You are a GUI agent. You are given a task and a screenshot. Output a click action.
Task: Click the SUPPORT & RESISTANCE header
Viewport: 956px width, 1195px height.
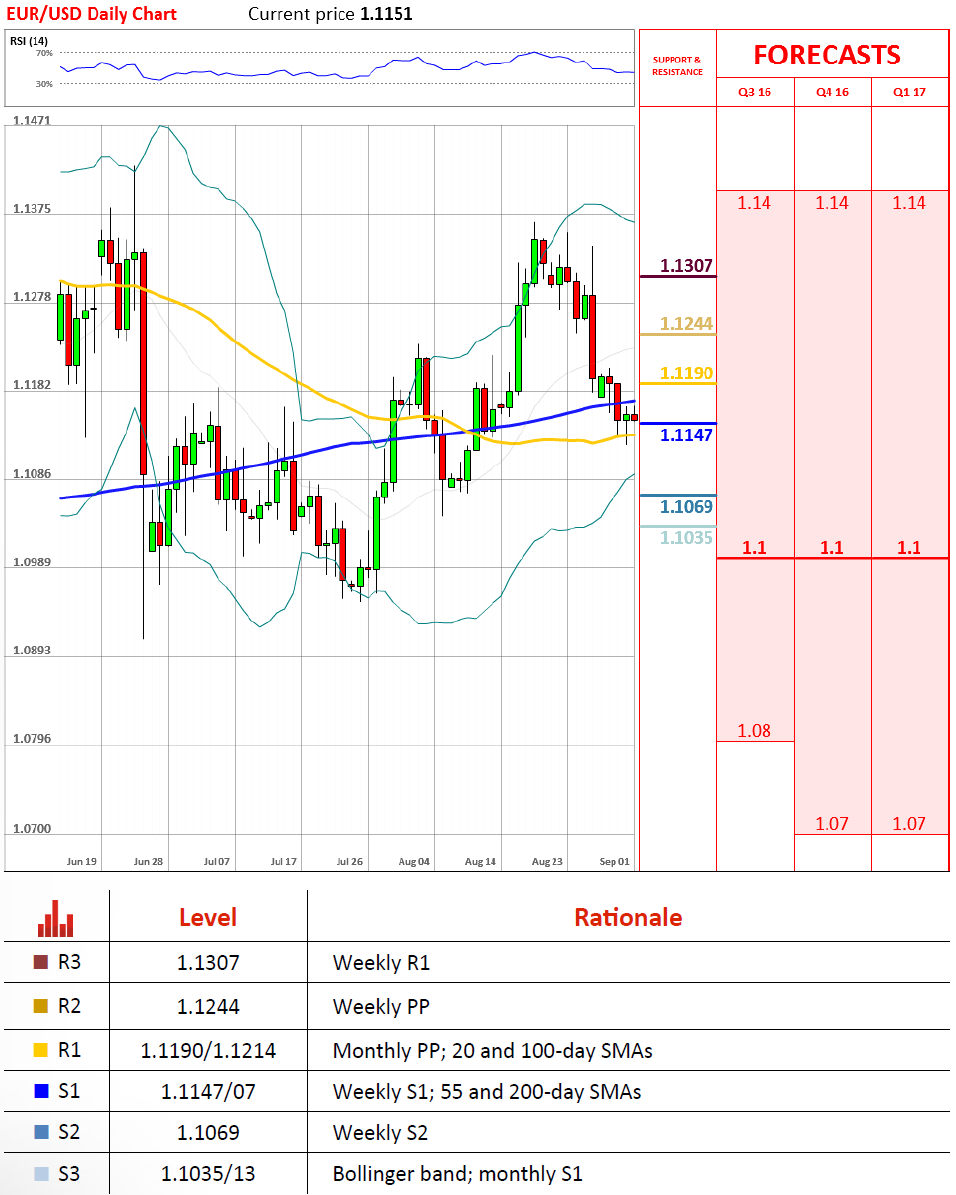678,66
